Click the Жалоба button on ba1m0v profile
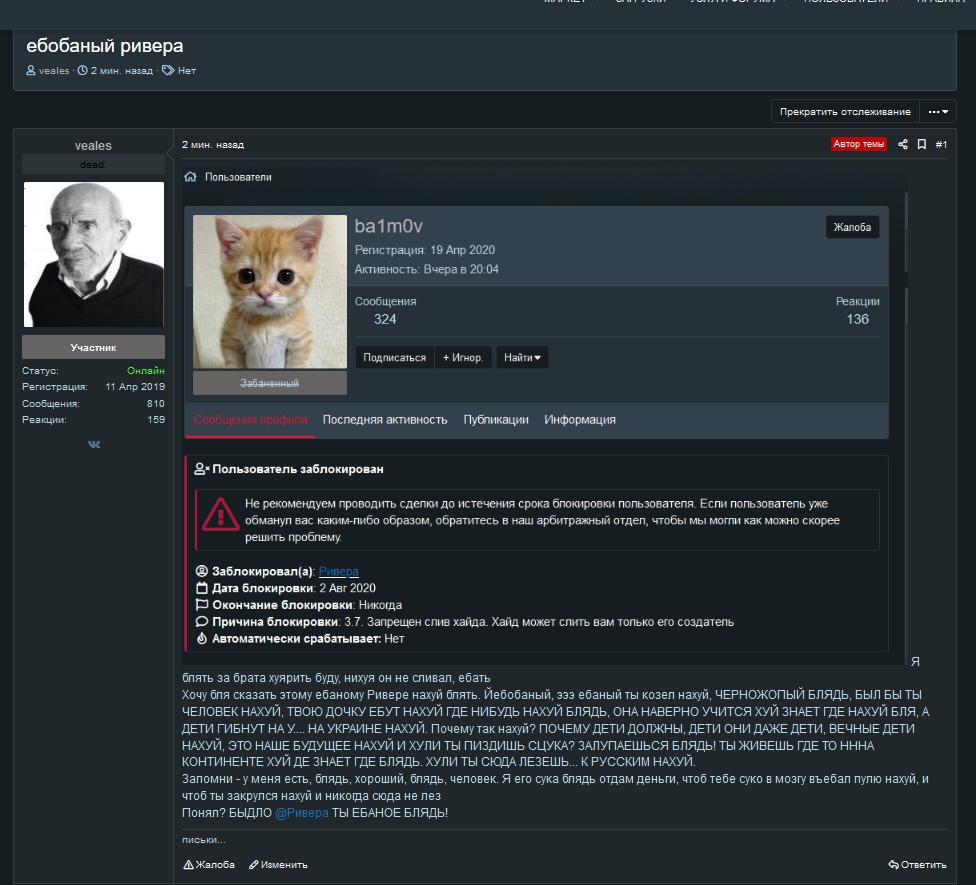Image resolution: width=976 pixels, height=885 pixels. 852,227
